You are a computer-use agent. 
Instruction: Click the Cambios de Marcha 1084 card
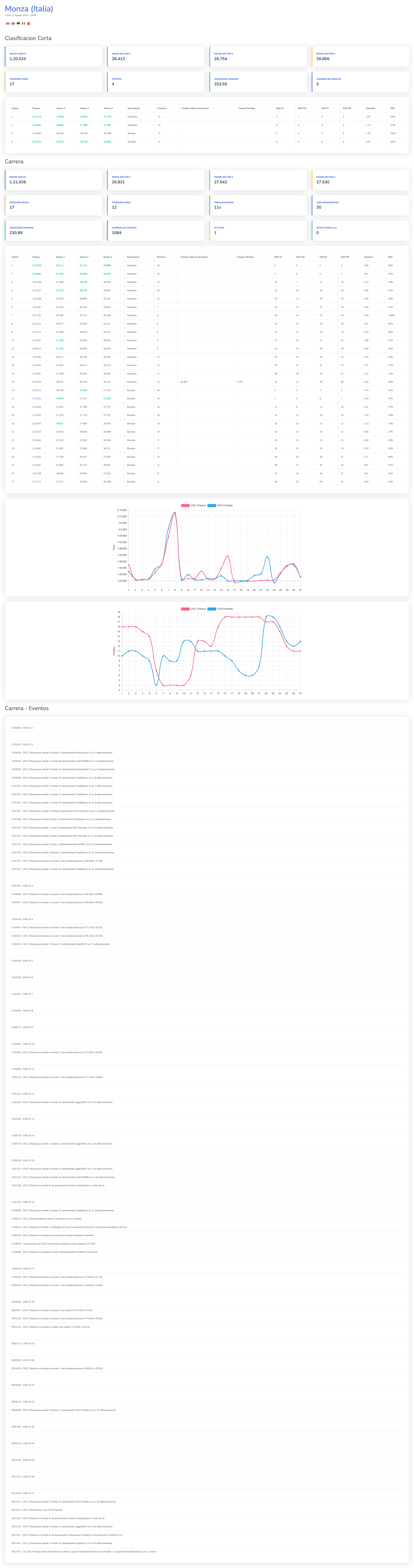tap(156, 231)
